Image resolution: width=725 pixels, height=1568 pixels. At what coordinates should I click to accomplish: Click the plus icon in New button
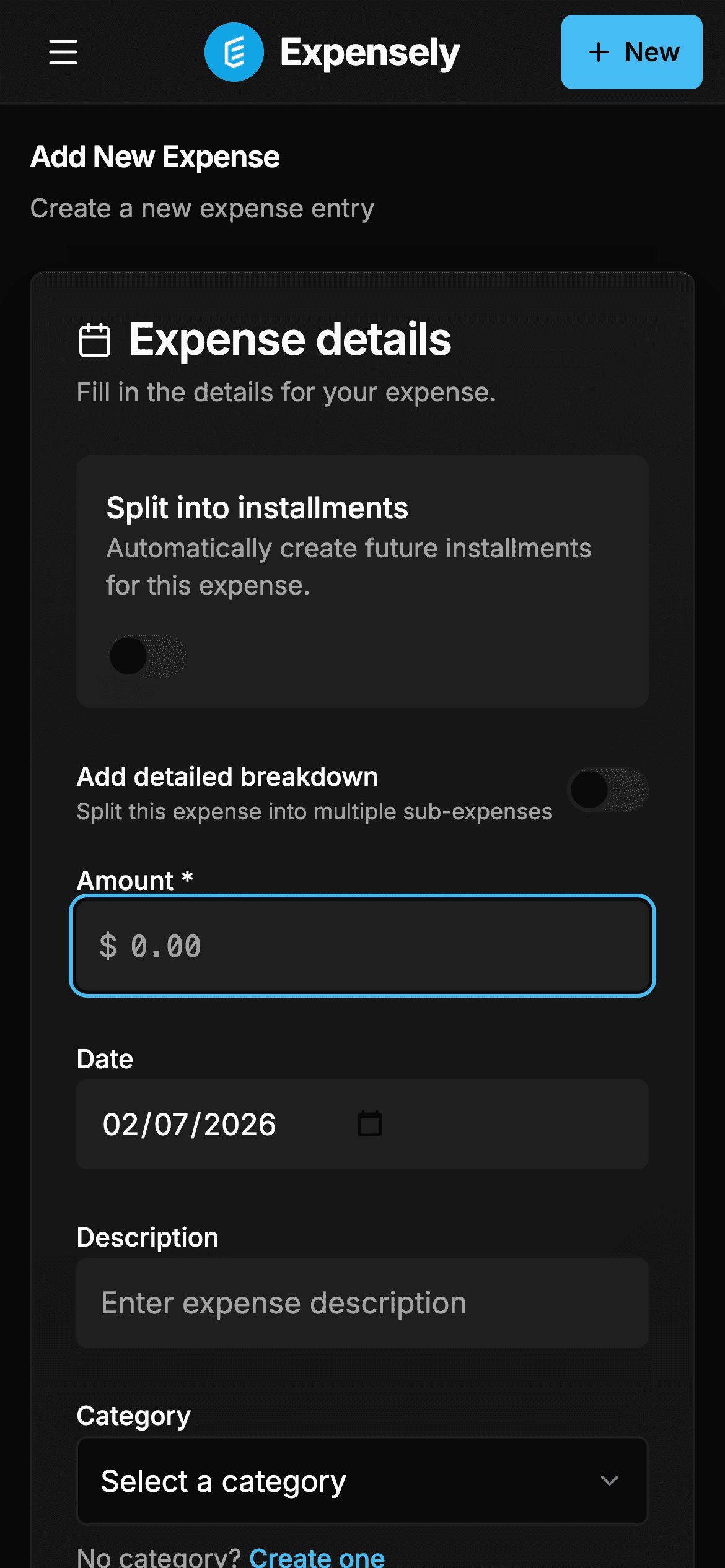click(599, 52)
